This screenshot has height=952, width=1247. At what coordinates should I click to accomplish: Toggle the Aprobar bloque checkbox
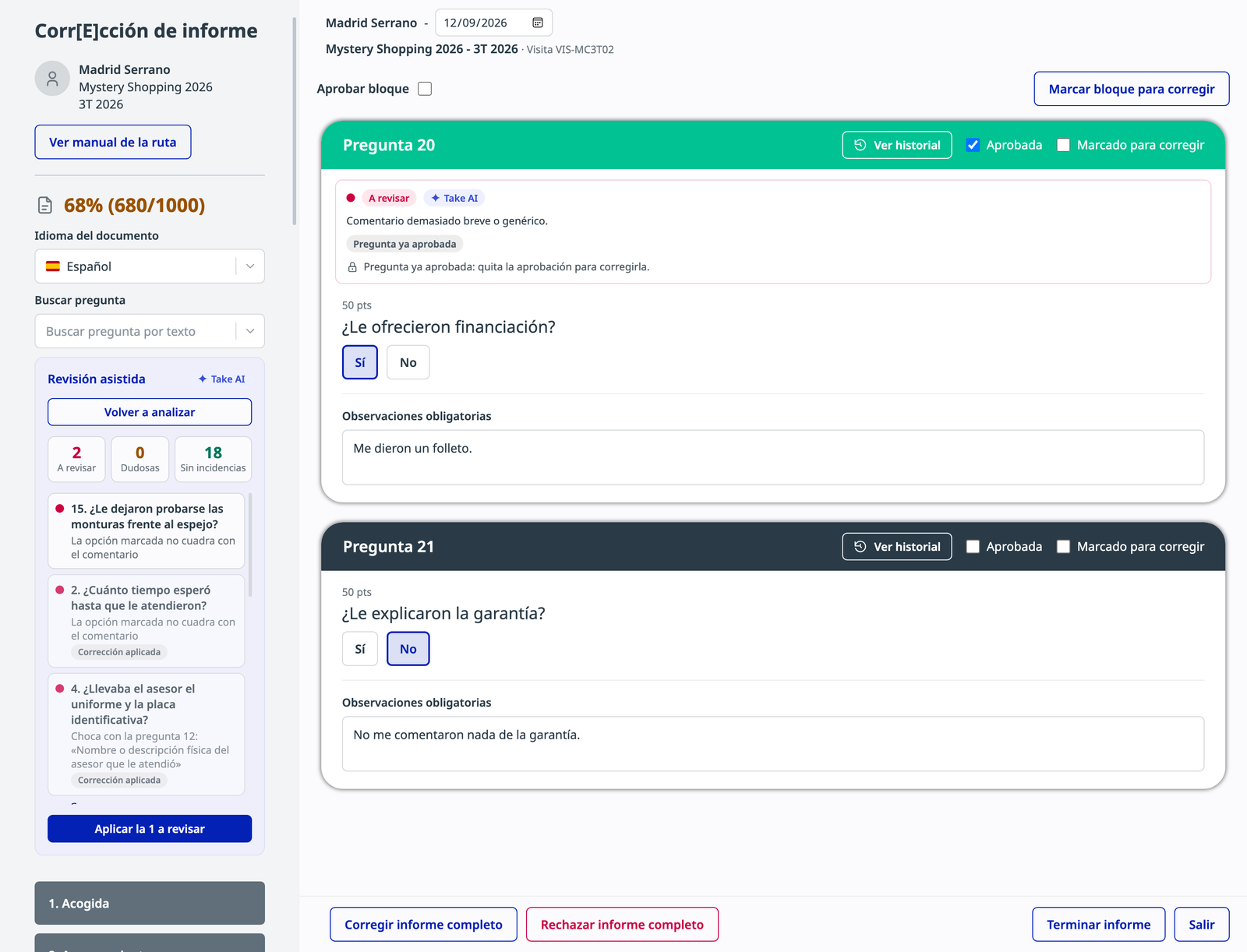click(x=425, y=89)
